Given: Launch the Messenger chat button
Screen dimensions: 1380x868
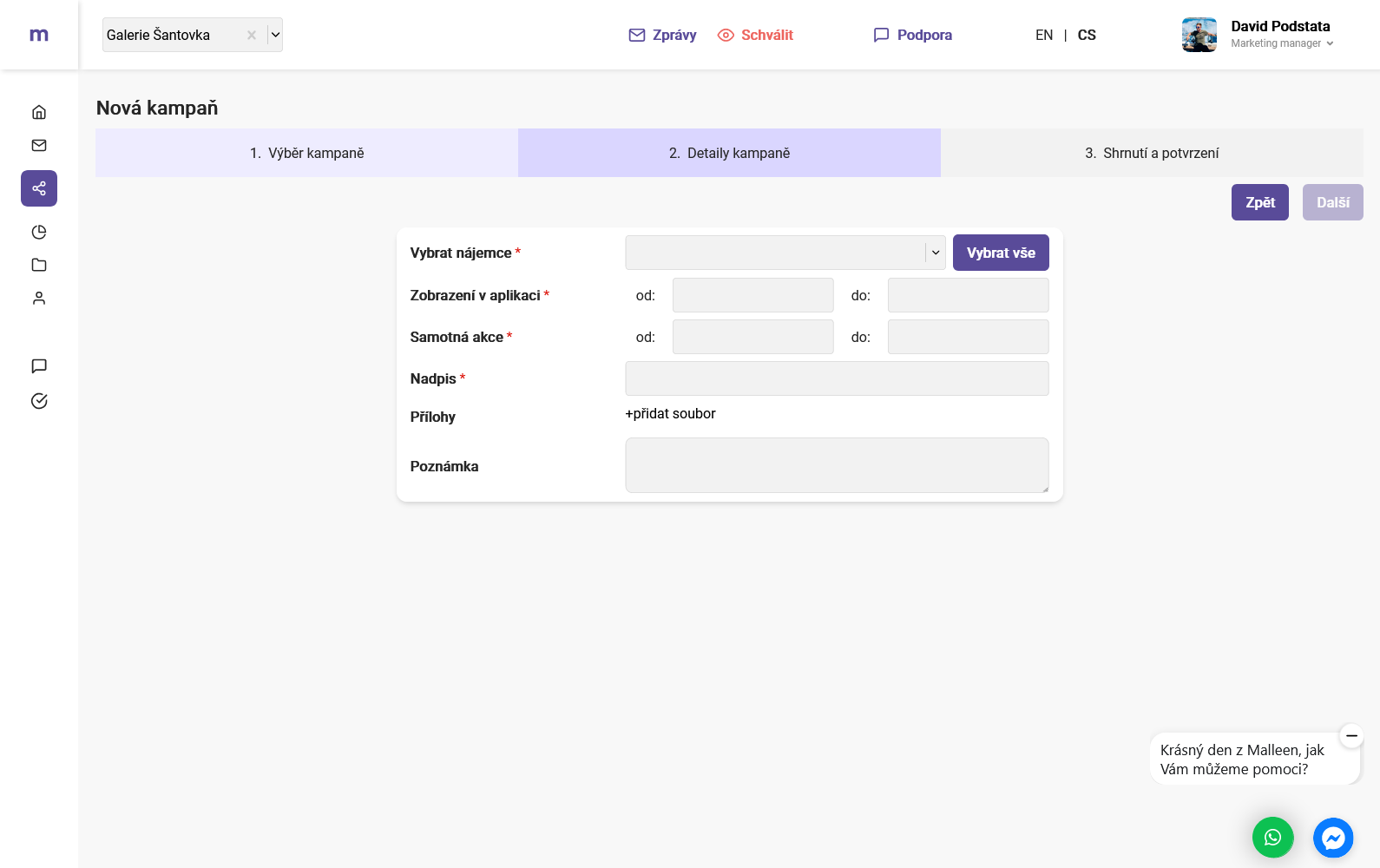Looking at the screenshot, I should [1333, 838].
